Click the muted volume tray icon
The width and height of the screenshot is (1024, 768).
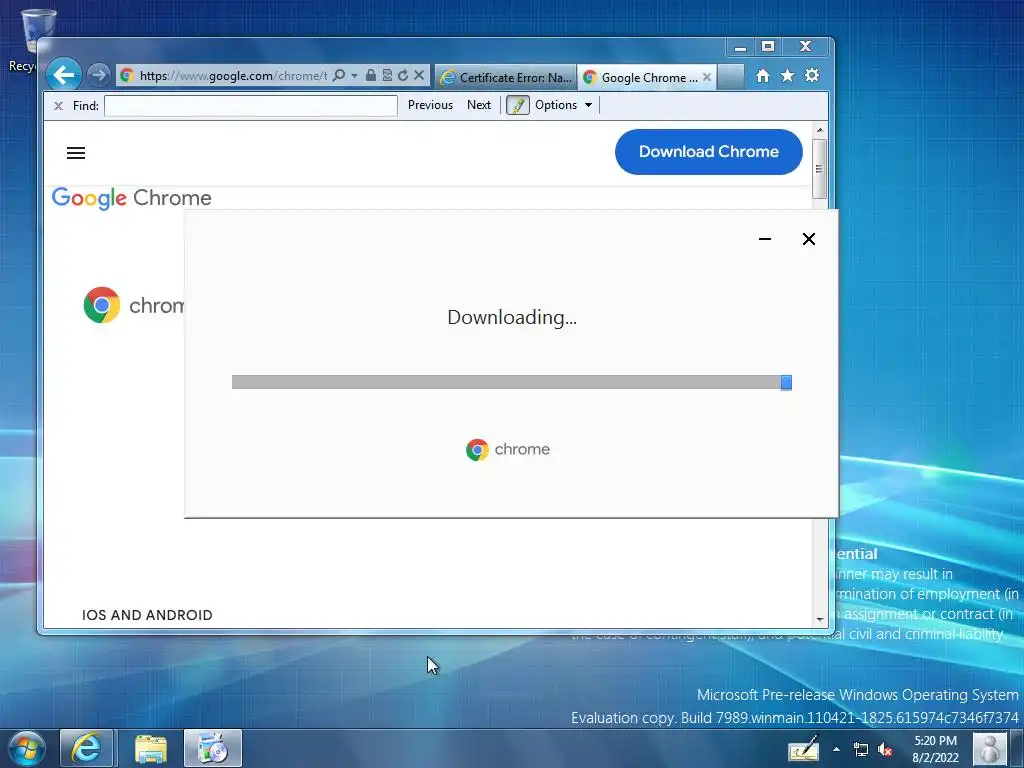(885, 750)
